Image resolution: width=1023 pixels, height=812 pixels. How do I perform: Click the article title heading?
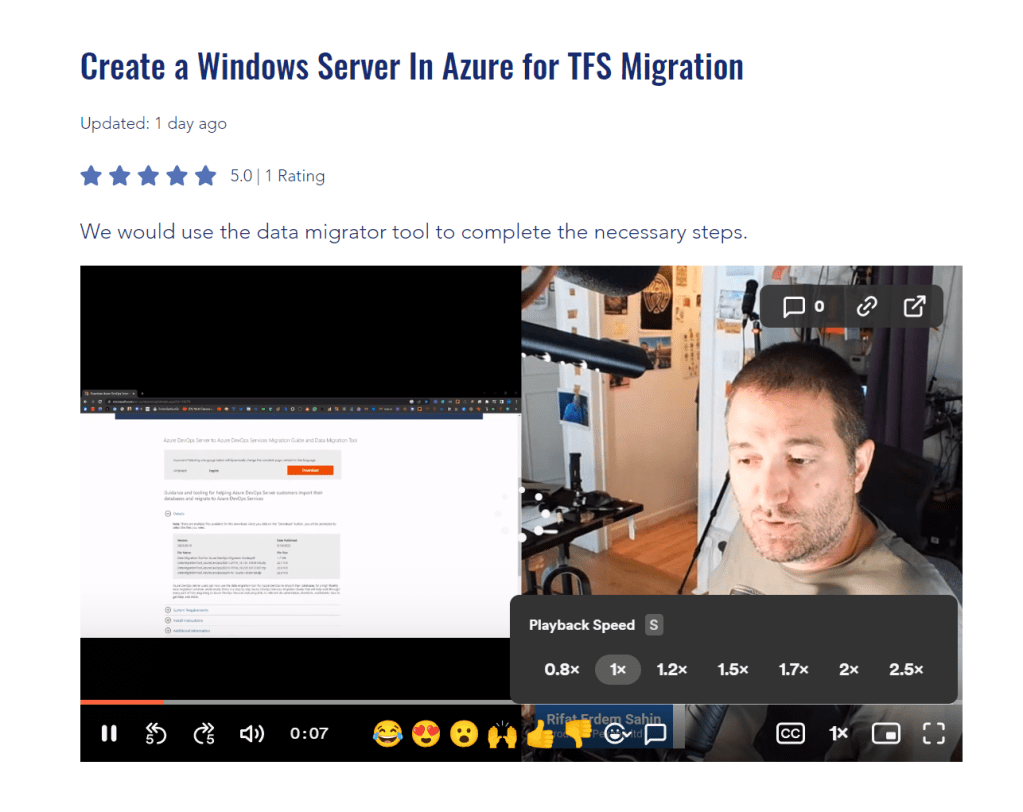[x=412, y=67]
